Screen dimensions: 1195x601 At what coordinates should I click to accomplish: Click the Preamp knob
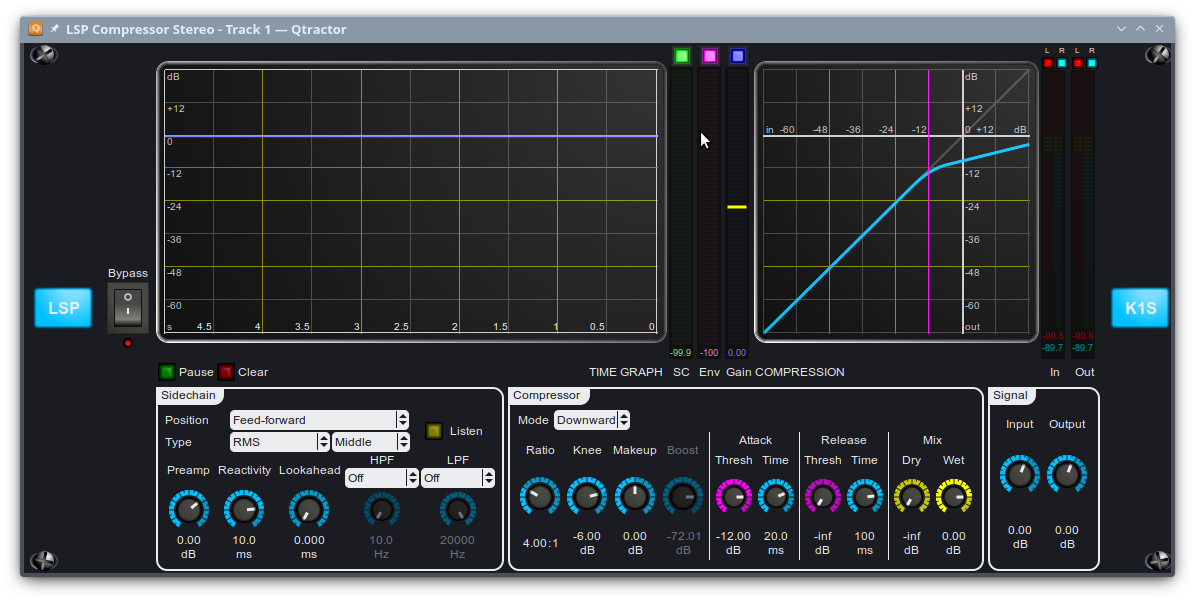pos(188,510)
